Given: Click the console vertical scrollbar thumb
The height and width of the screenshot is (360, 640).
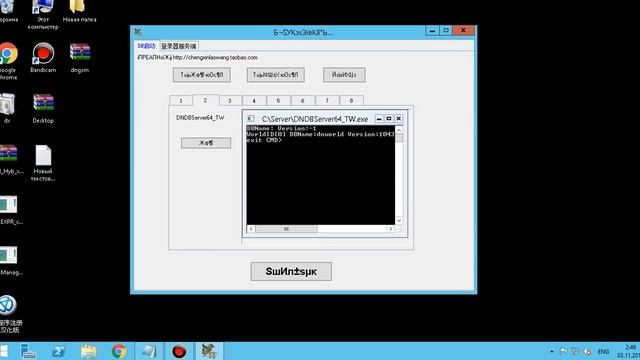Looking at the screenshot, I should tap(399, 138).
